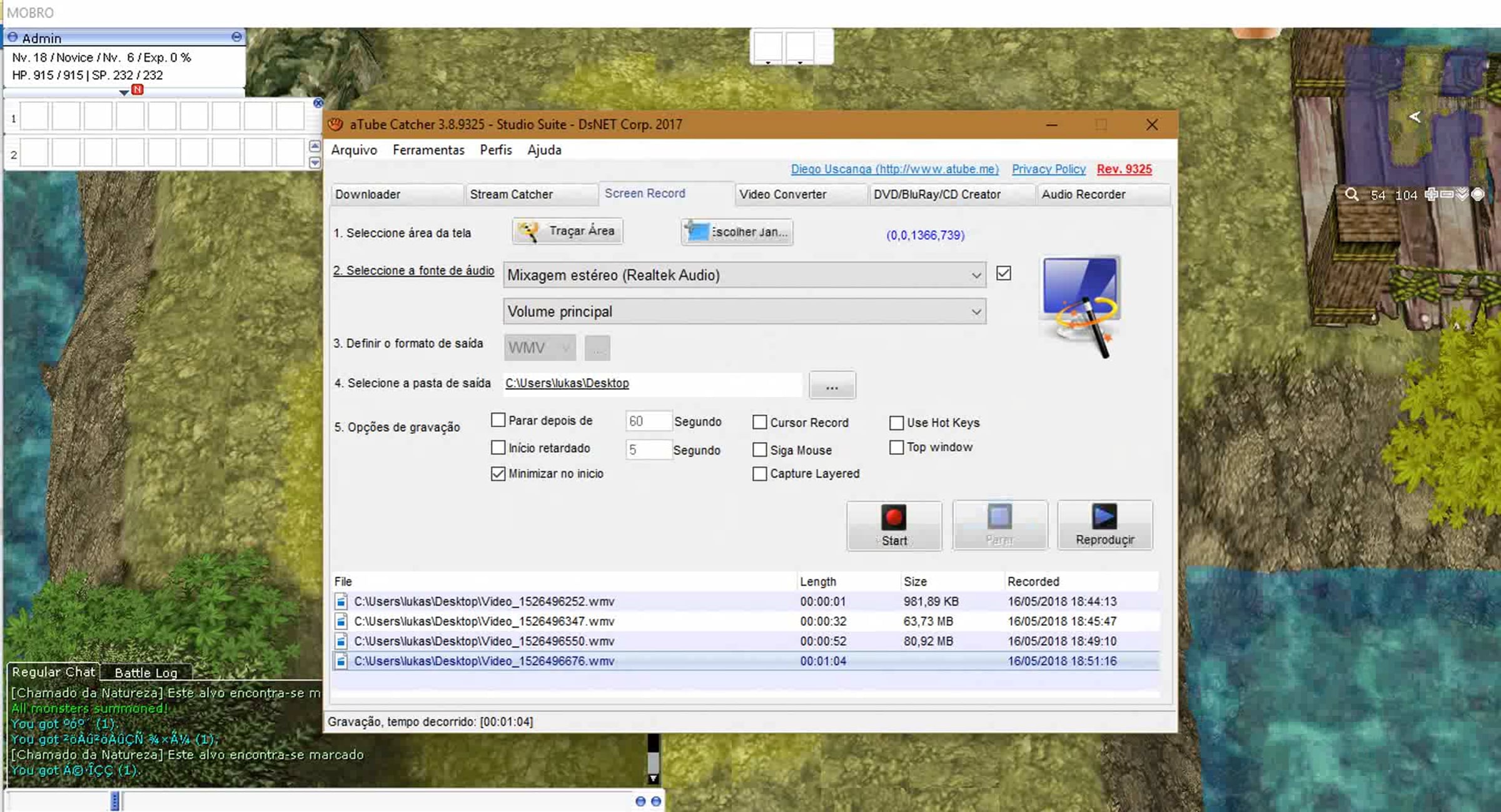Start the screen recording
The height and width of the screenshot is (812, 1501).
894,526
